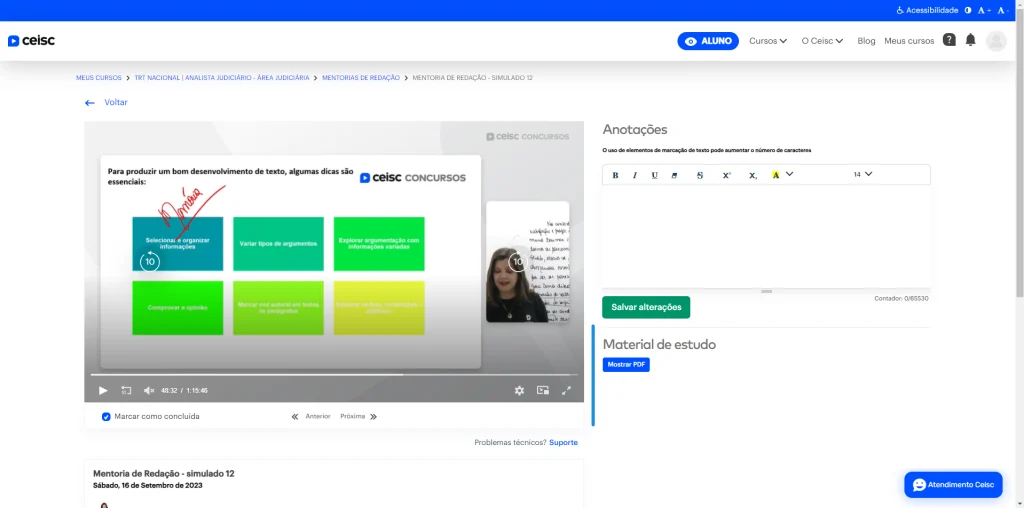Viewport: 1024px width, 508px height.
Task: Apply italic formatting in notes
Action: point(634,175)
